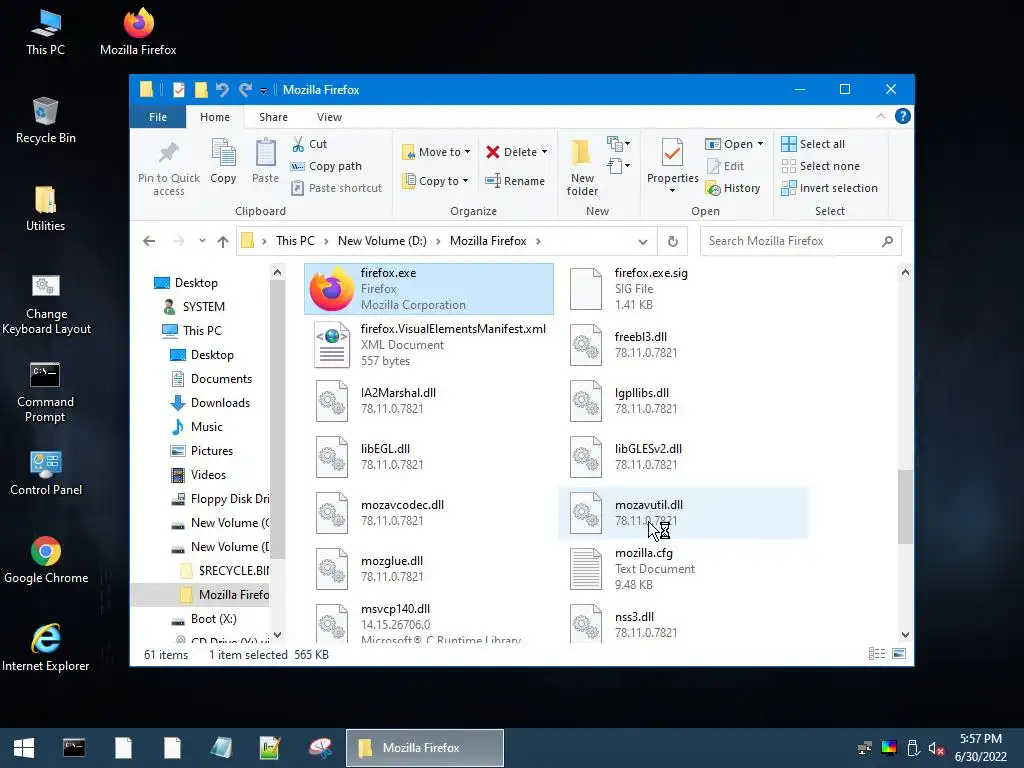Switch to the Home tab

215,117
